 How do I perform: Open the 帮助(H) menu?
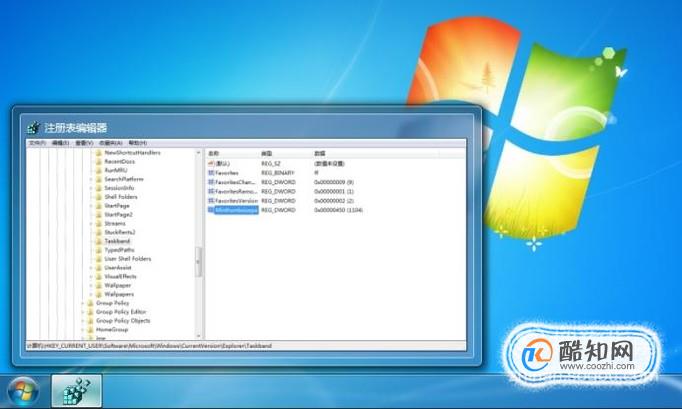pyautogui.click(x=137, y=143)
